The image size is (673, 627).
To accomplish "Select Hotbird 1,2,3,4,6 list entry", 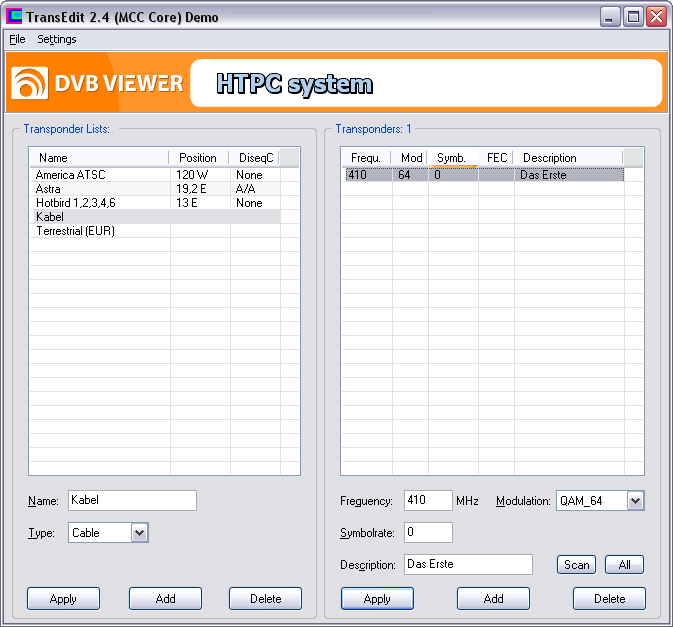I will (76, 203).
